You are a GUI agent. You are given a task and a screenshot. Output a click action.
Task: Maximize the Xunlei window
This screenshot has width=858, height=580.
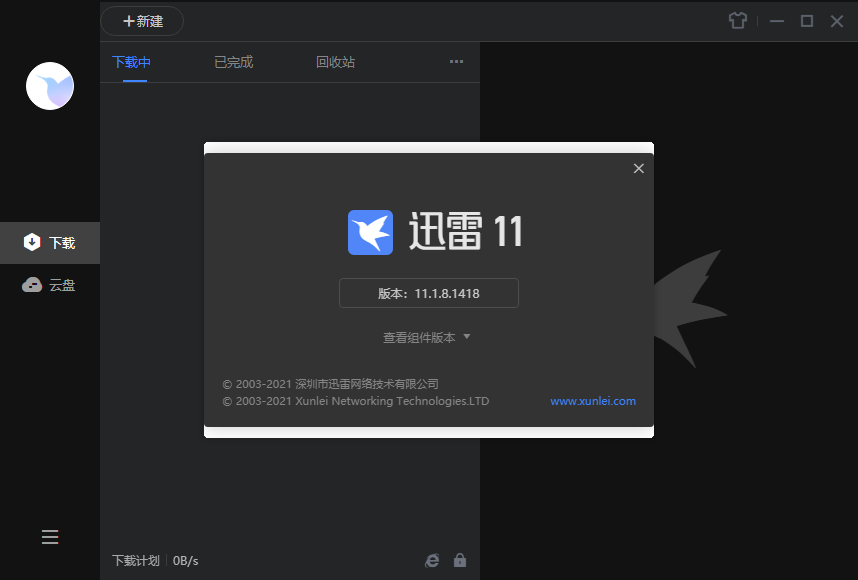click(807, 21)
